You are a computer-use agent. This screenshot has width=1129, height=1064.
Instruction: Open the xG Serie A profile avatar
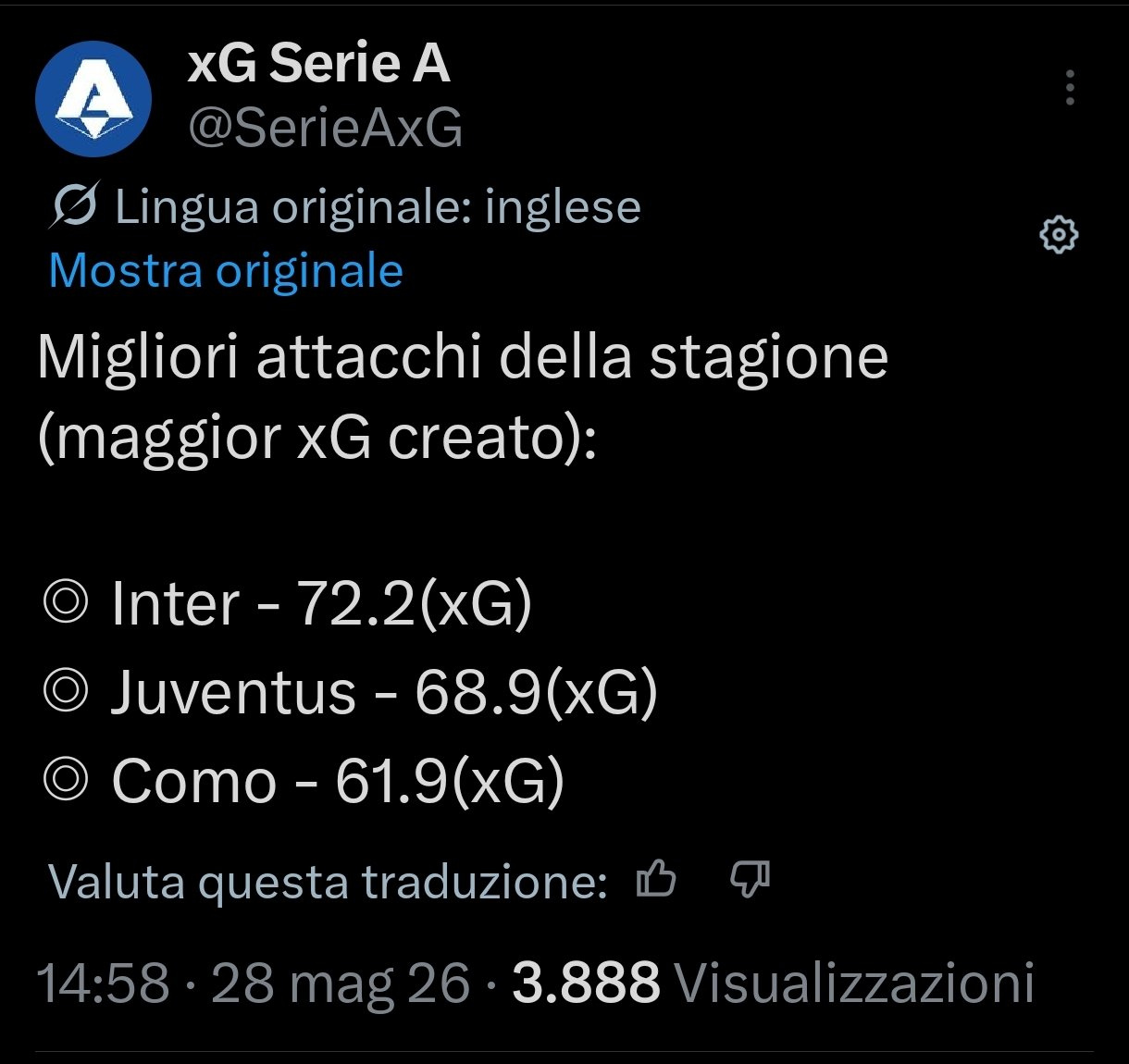click(93, 98)
